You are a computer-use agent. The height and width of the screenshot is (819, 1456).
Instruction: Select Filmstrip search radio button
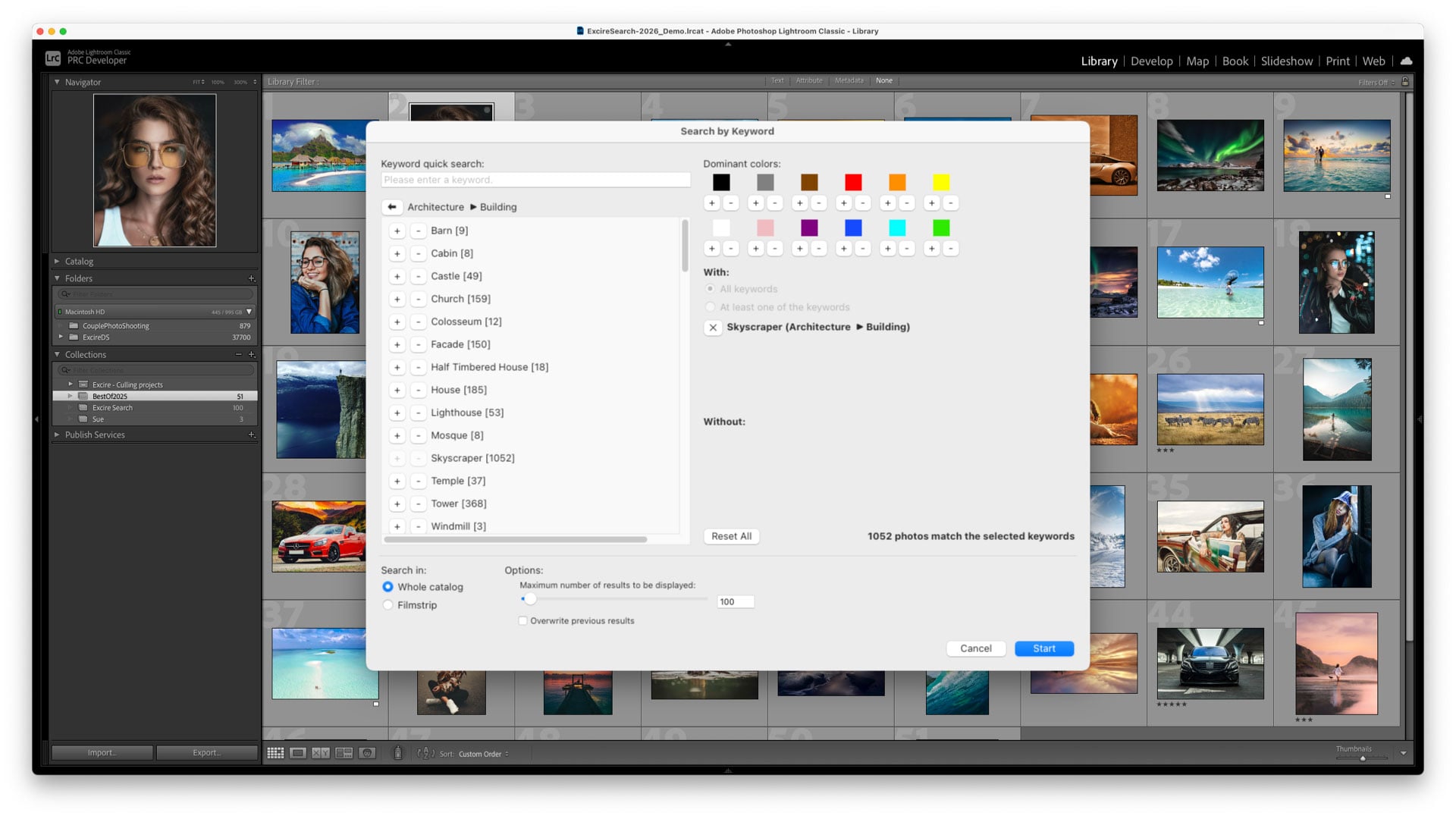[388, 605]
